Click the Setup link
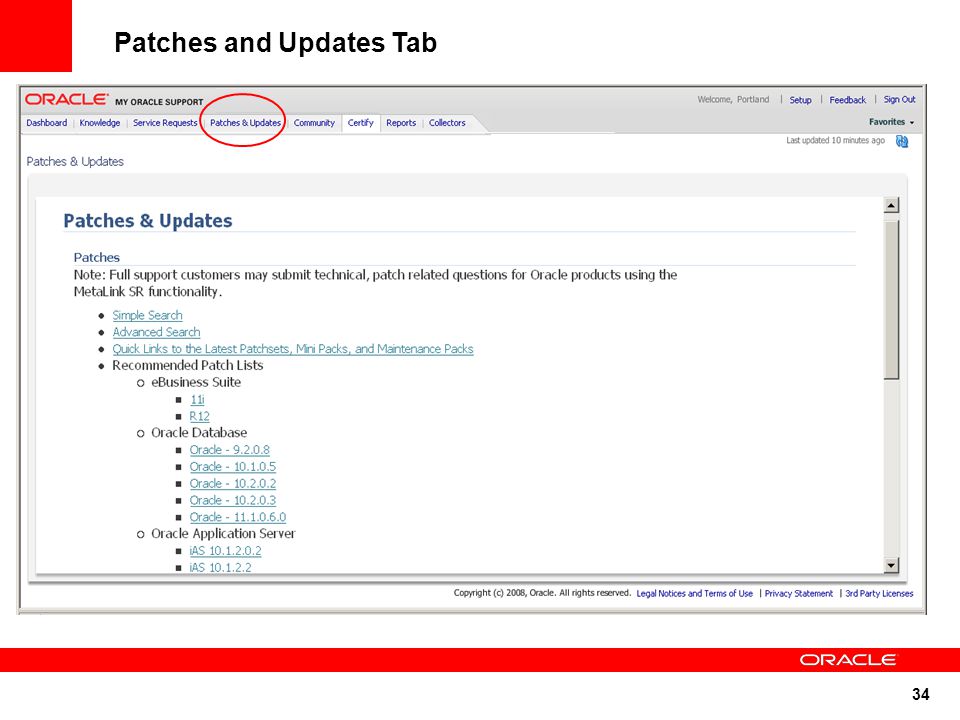 coord(800,100)
